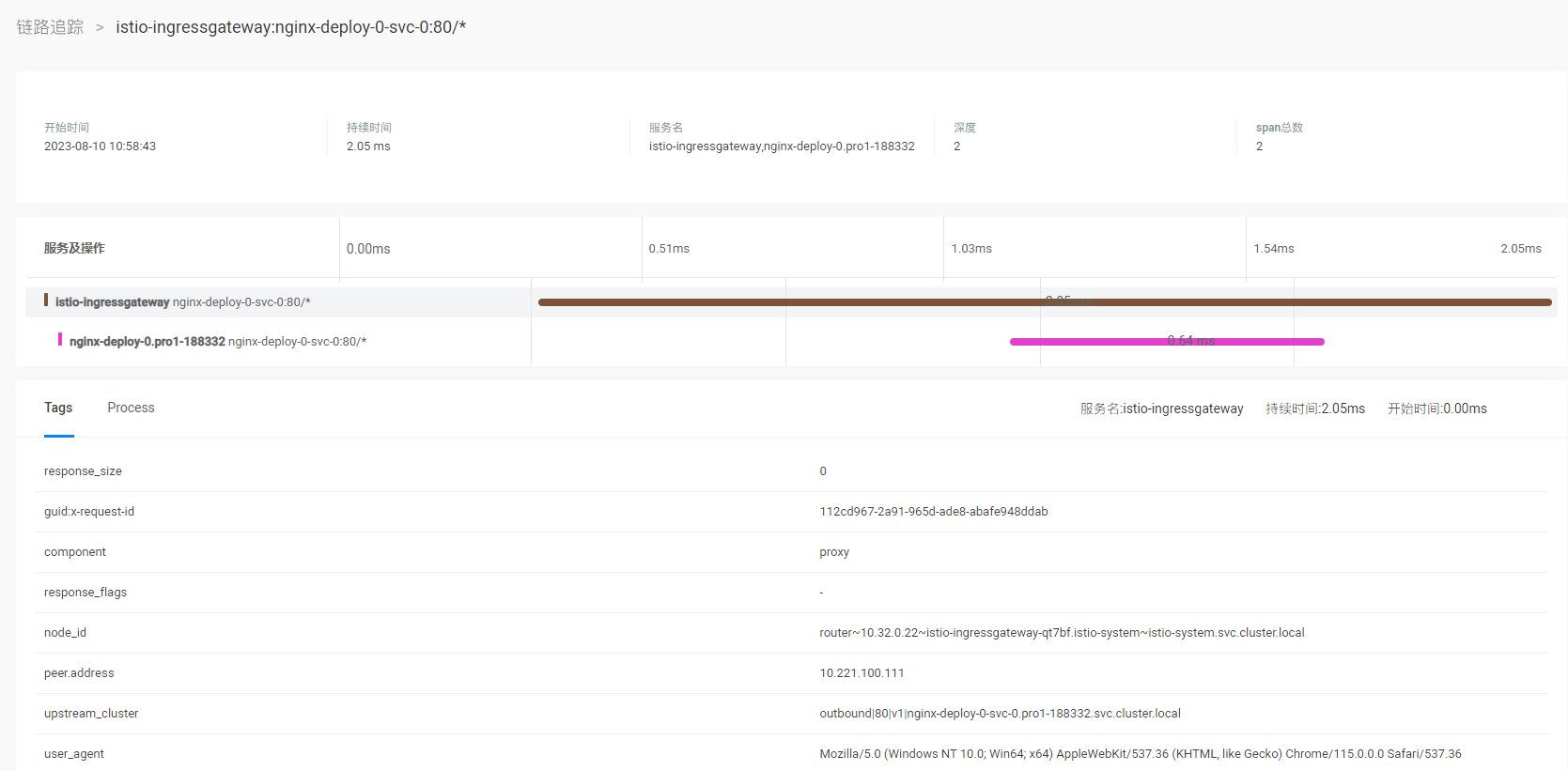Click the node_id router value

coord(1062,633)
